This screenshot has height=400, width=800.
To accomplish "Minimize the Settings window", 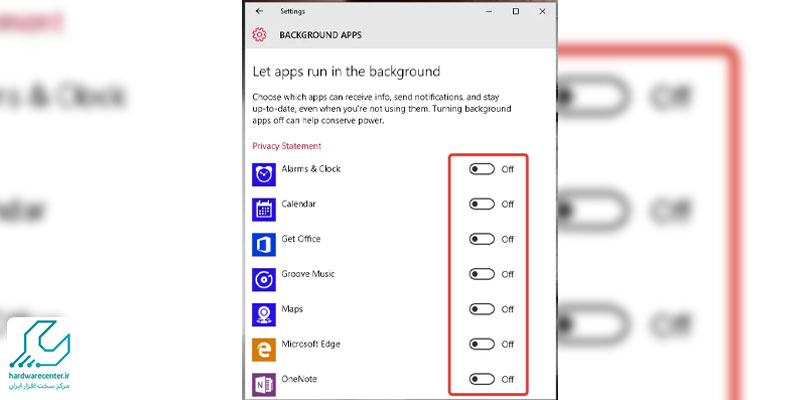I will 489,11.
